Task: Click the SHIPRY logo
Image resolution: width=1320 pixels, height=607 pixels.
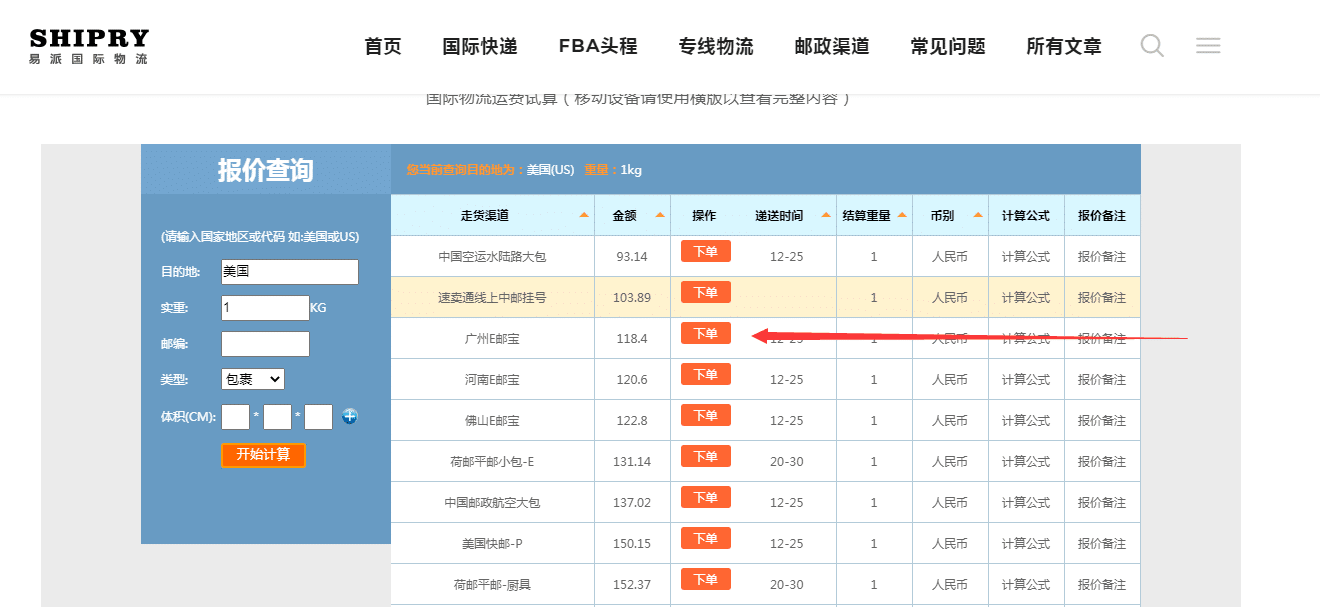Action: (x=89, y=46)
